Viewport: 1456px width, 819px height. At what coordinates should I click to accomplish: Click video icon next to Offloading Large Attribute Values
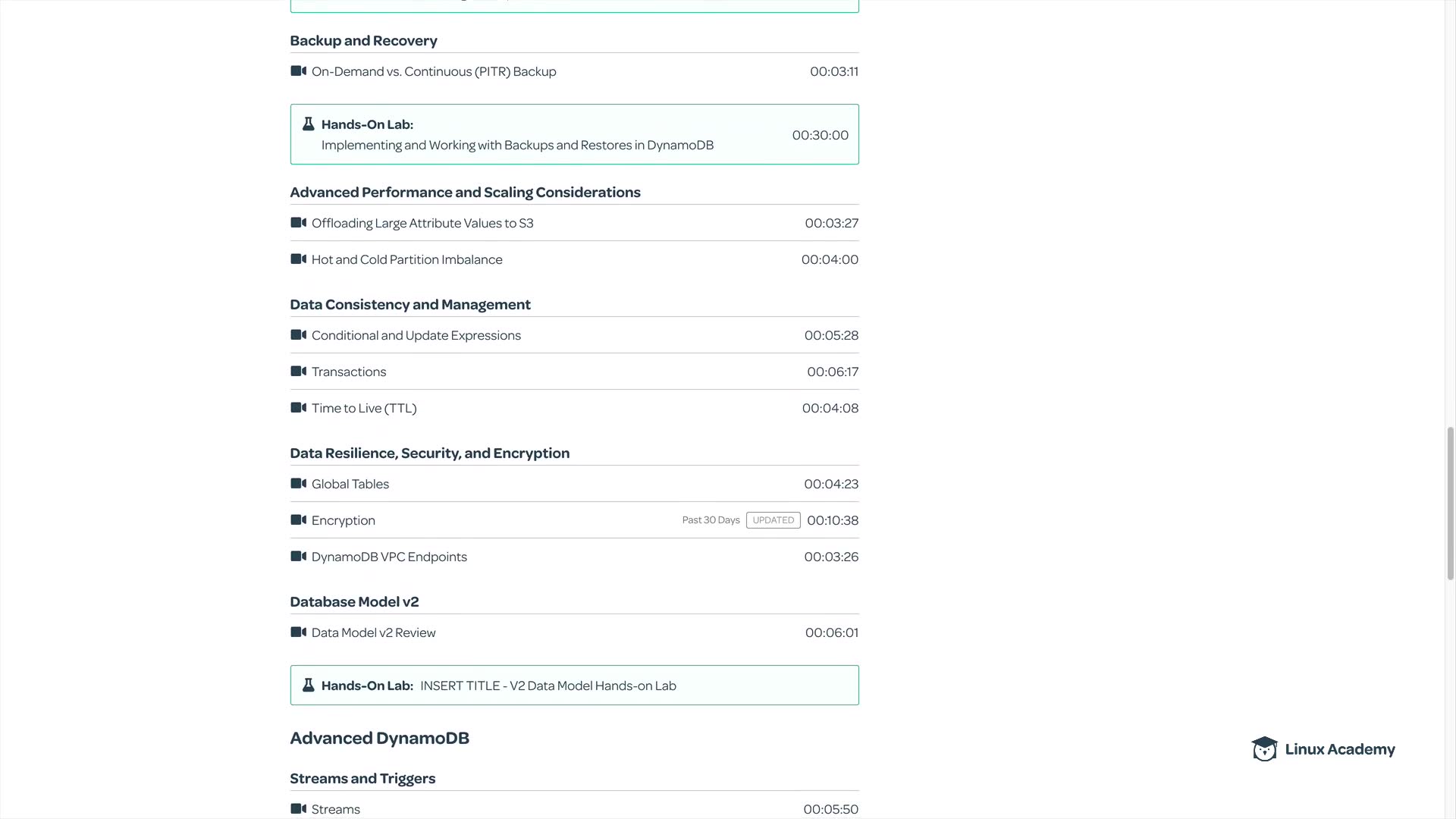[x=298, y=223]
